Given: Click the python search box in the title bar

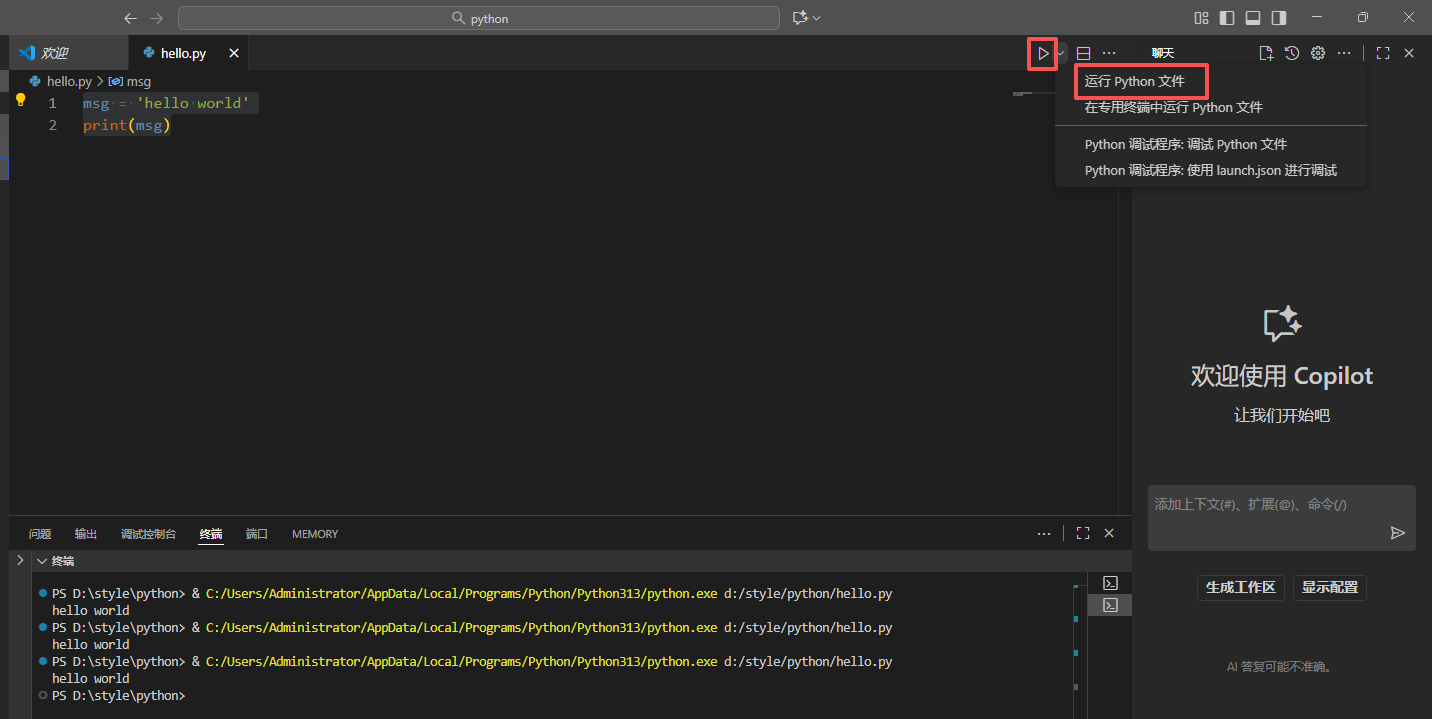Looking at the screenshot, I should (479, 18).
